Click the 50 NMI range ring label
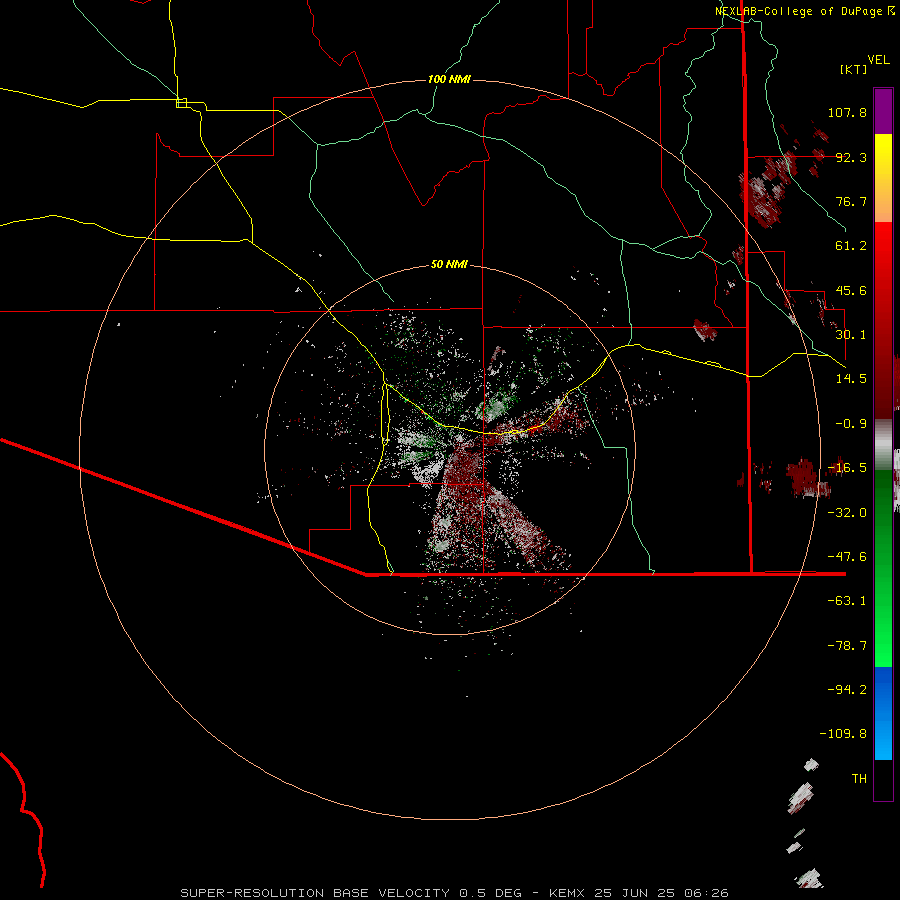The height and width of the screenshot is (900, 900). [x=449, y=264]
